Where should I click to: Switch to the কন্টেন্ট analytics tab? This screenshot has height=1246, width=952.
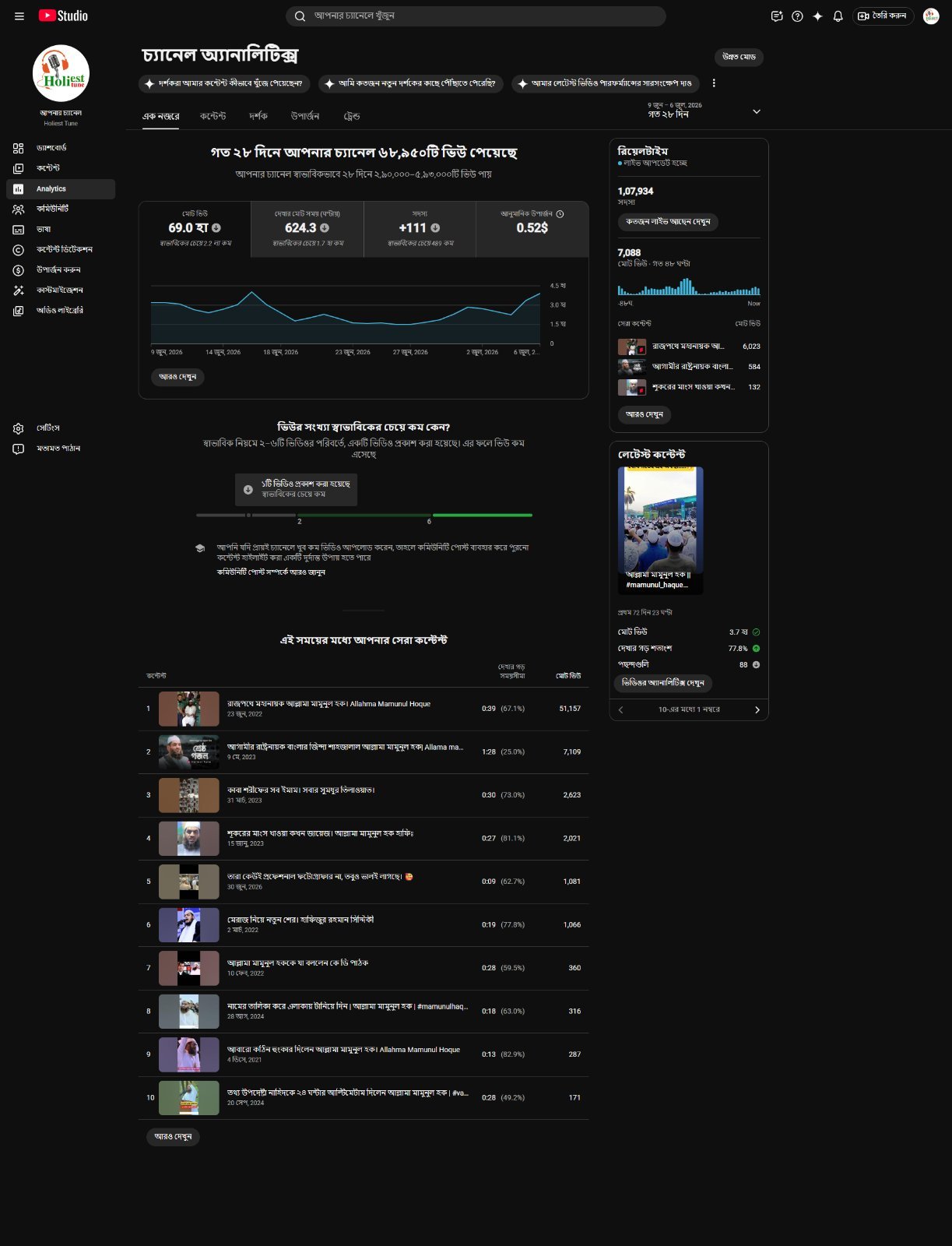pyautogui.click(x=213, y=116)
